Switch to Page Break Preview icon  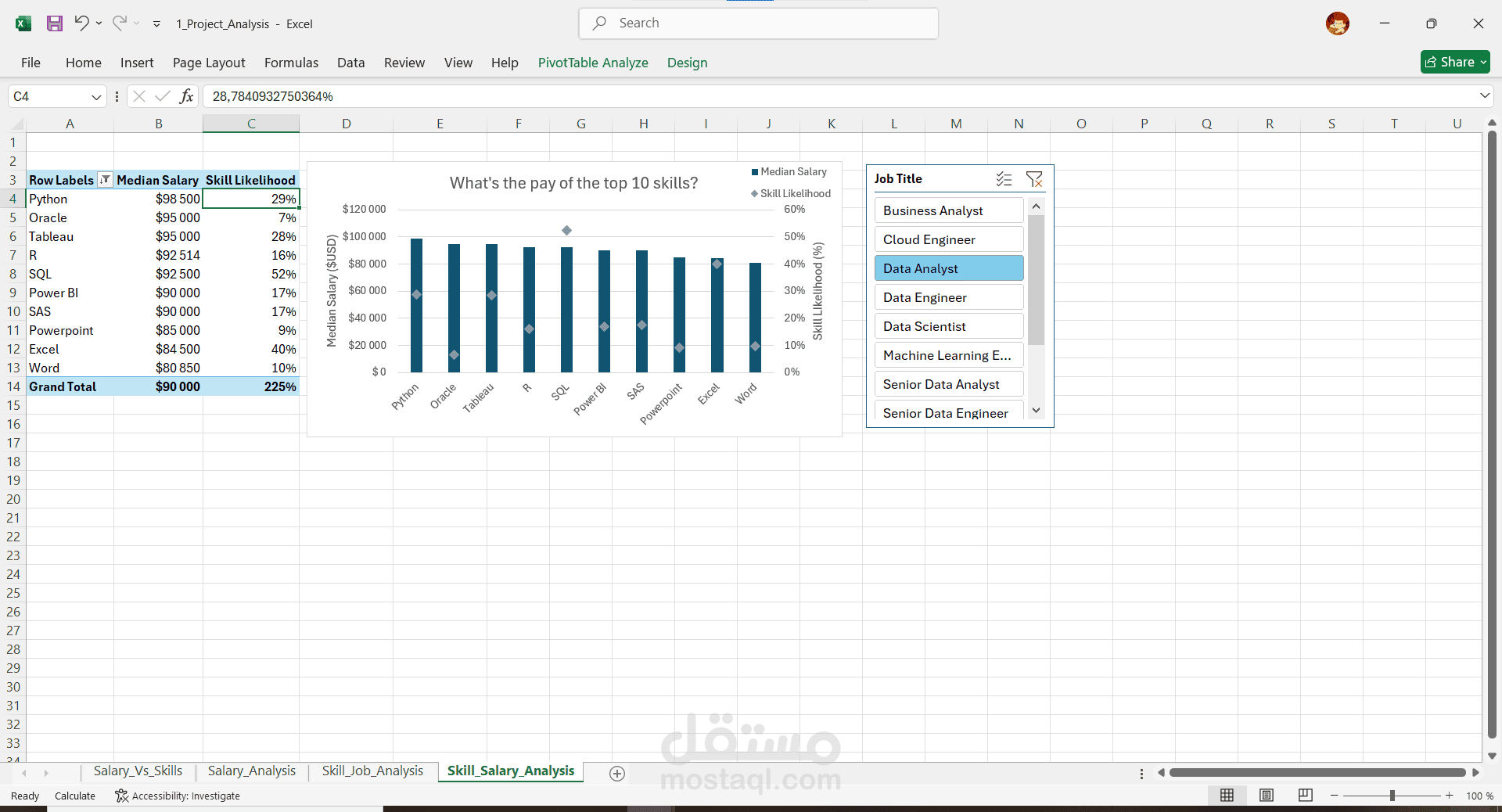click(x=1305, y=796)
